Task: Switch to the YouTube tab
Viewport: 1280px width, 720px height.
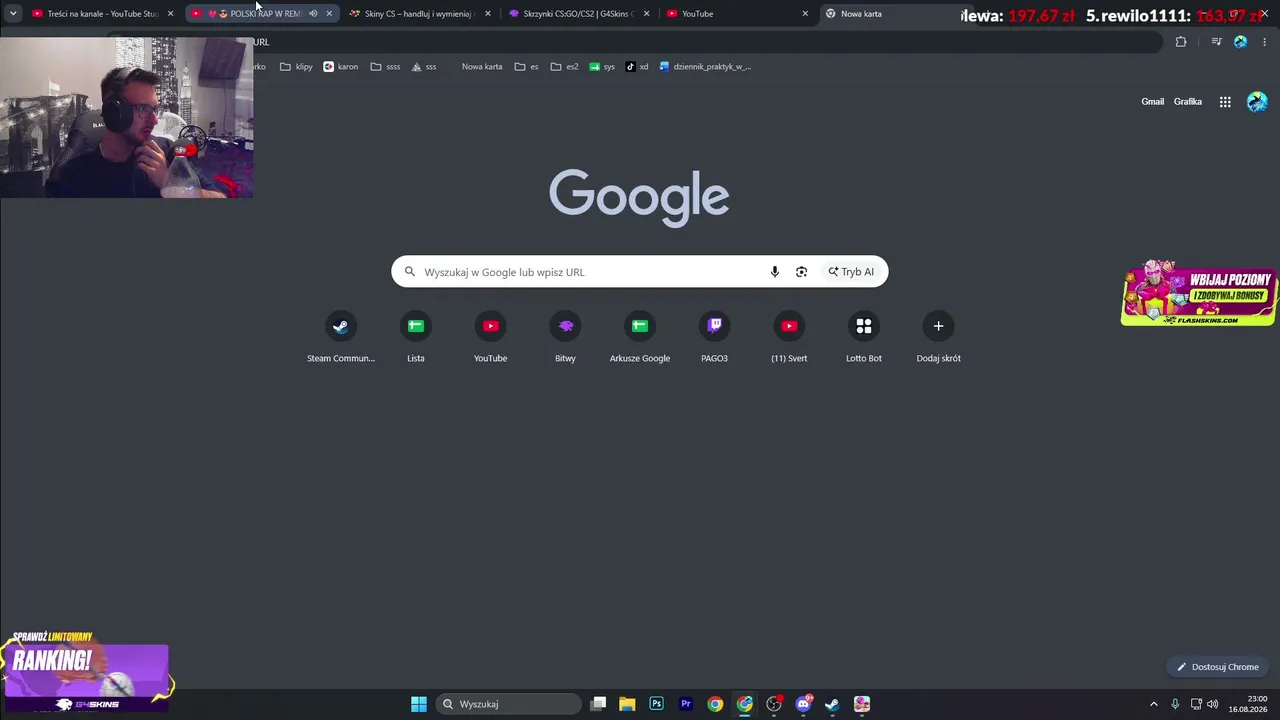Action: (x=736, y=14)
